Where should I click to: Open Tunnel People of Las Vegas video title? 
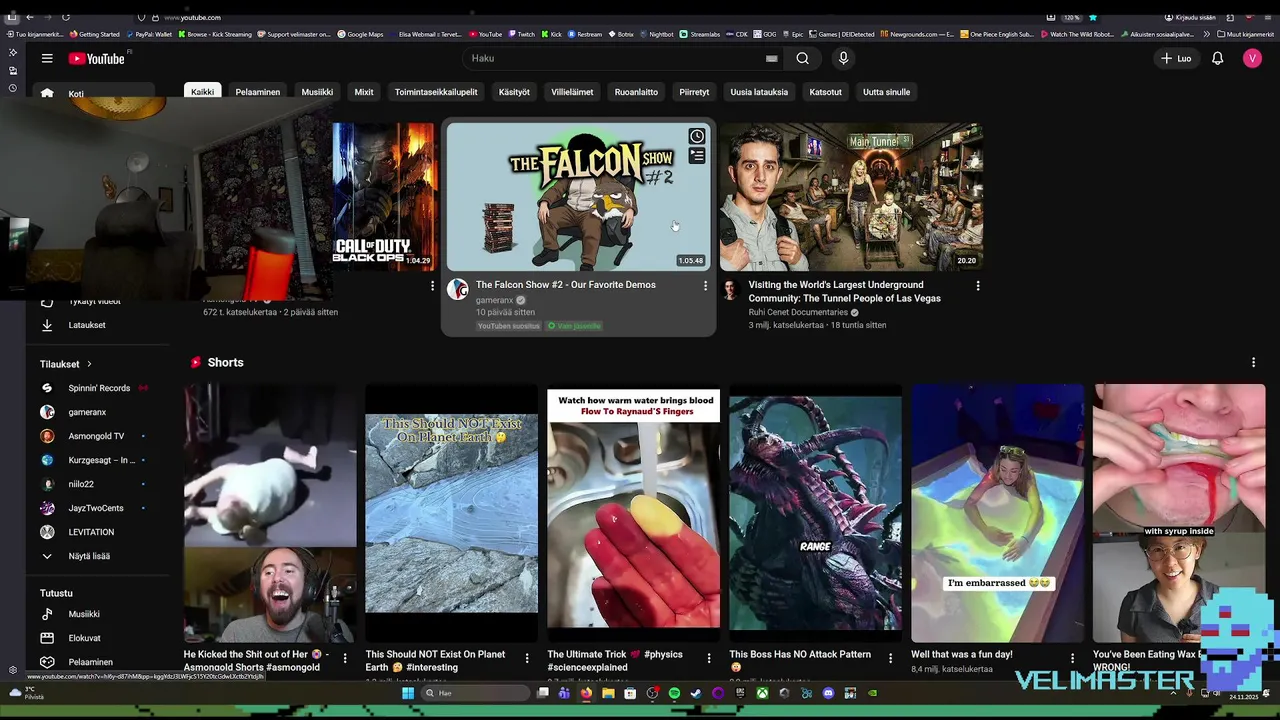(845, 291)
